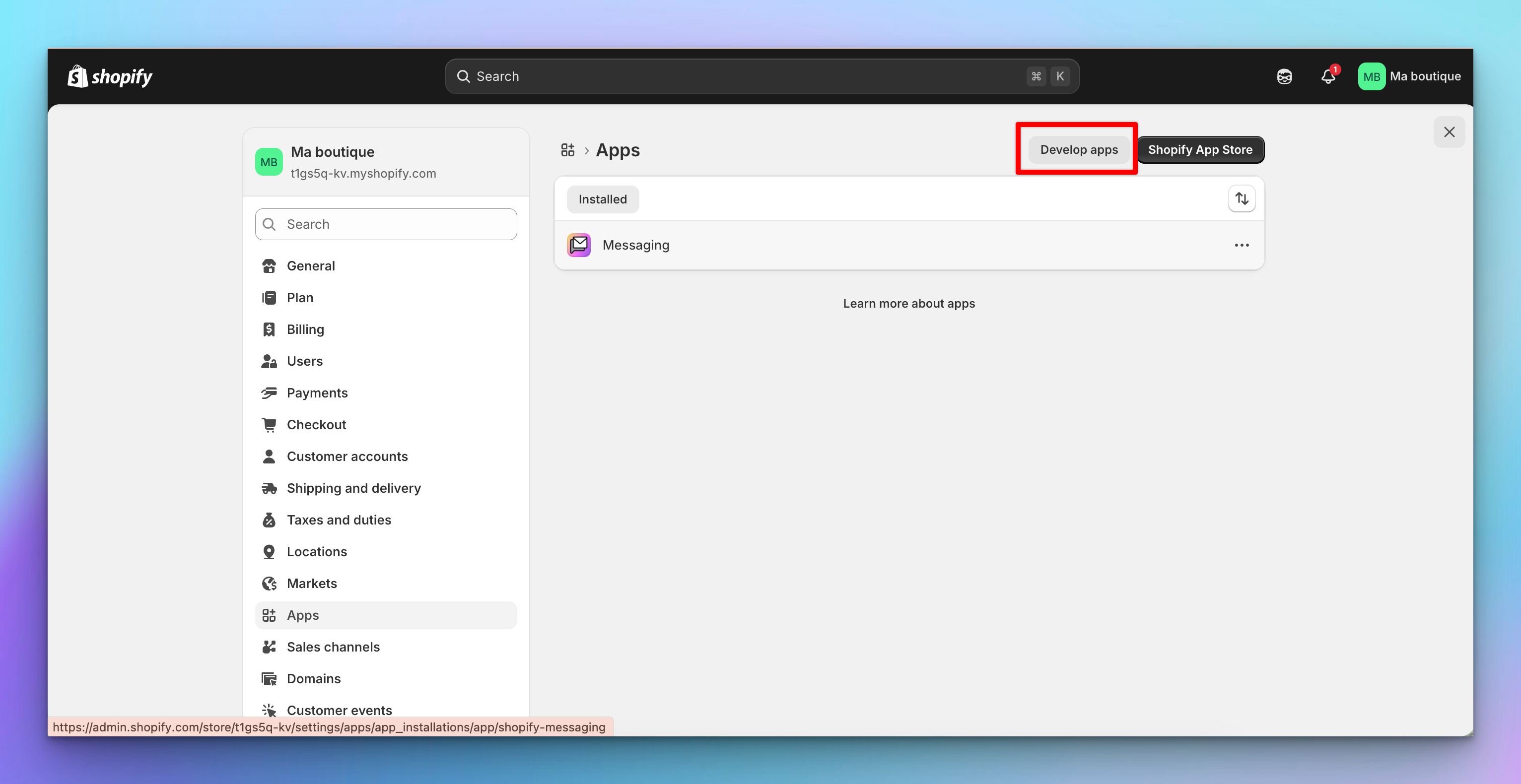1521x784 pixels.
Task: Click Learn more about apps link
Action: point(909,304)
